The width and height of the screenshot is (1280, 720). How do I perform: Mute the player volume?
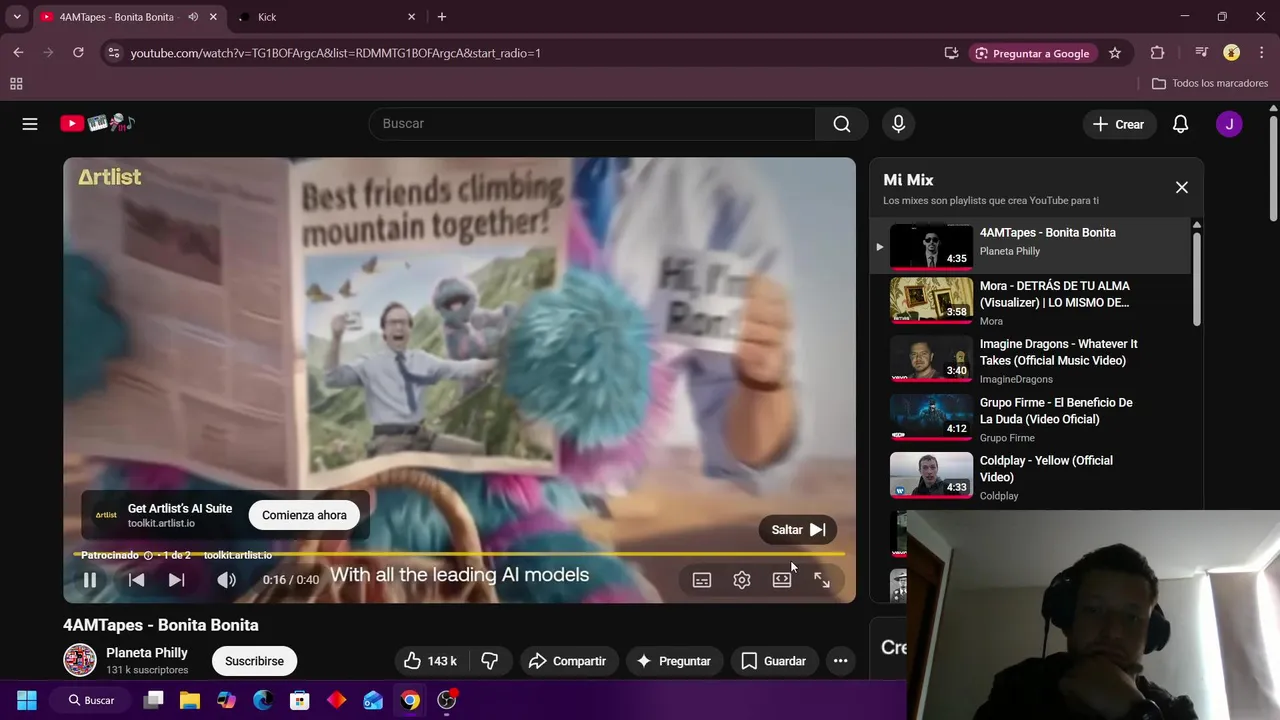(x=227, y=580)
